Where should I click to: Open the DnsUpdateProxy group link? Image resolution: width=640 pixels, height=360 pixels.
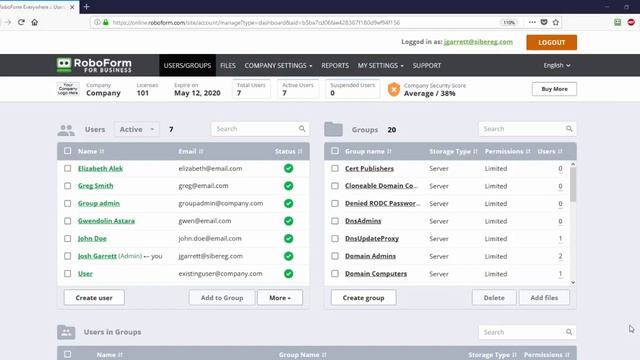372,238
